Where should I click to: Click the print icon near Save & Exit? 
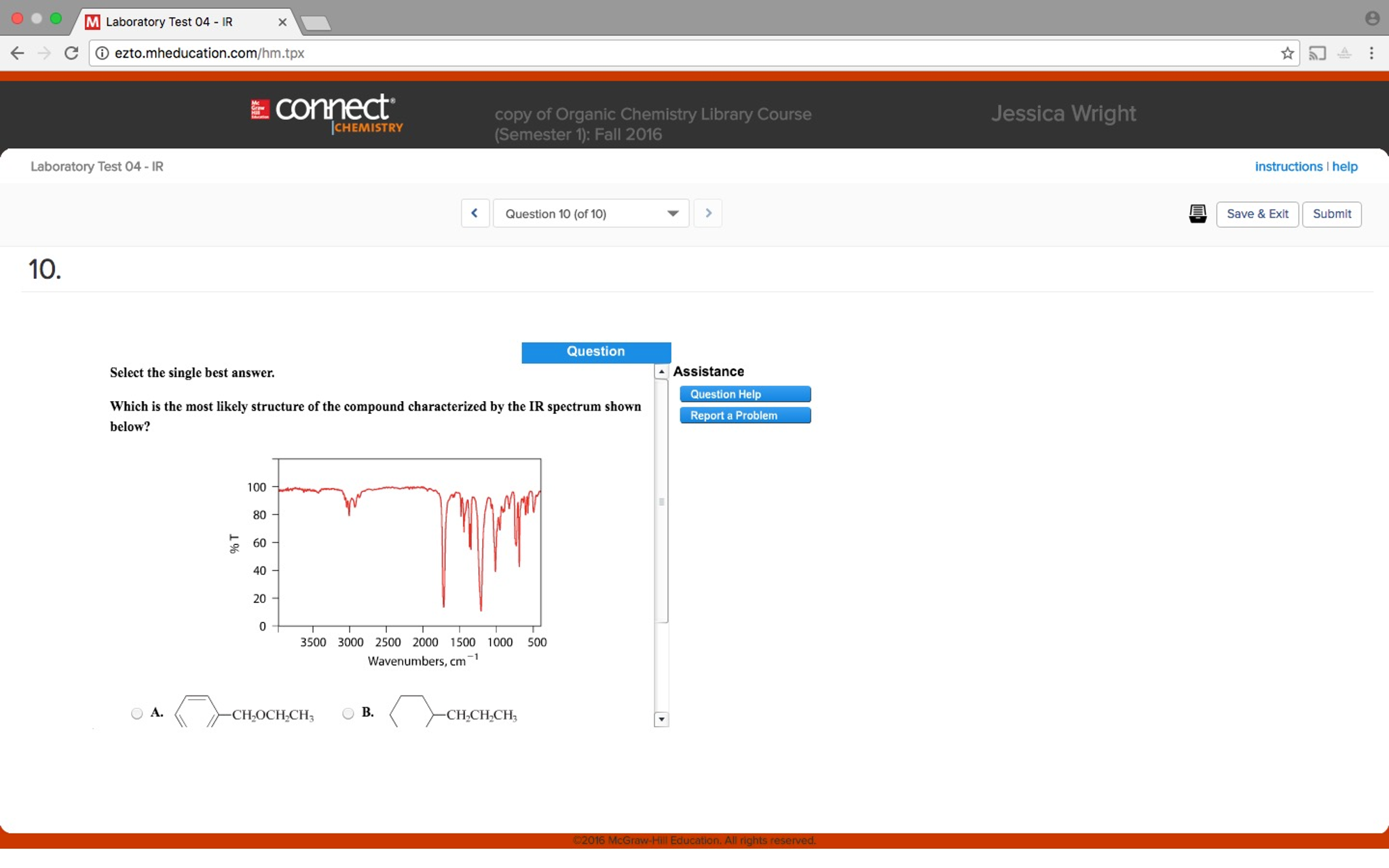(1198, 214)
